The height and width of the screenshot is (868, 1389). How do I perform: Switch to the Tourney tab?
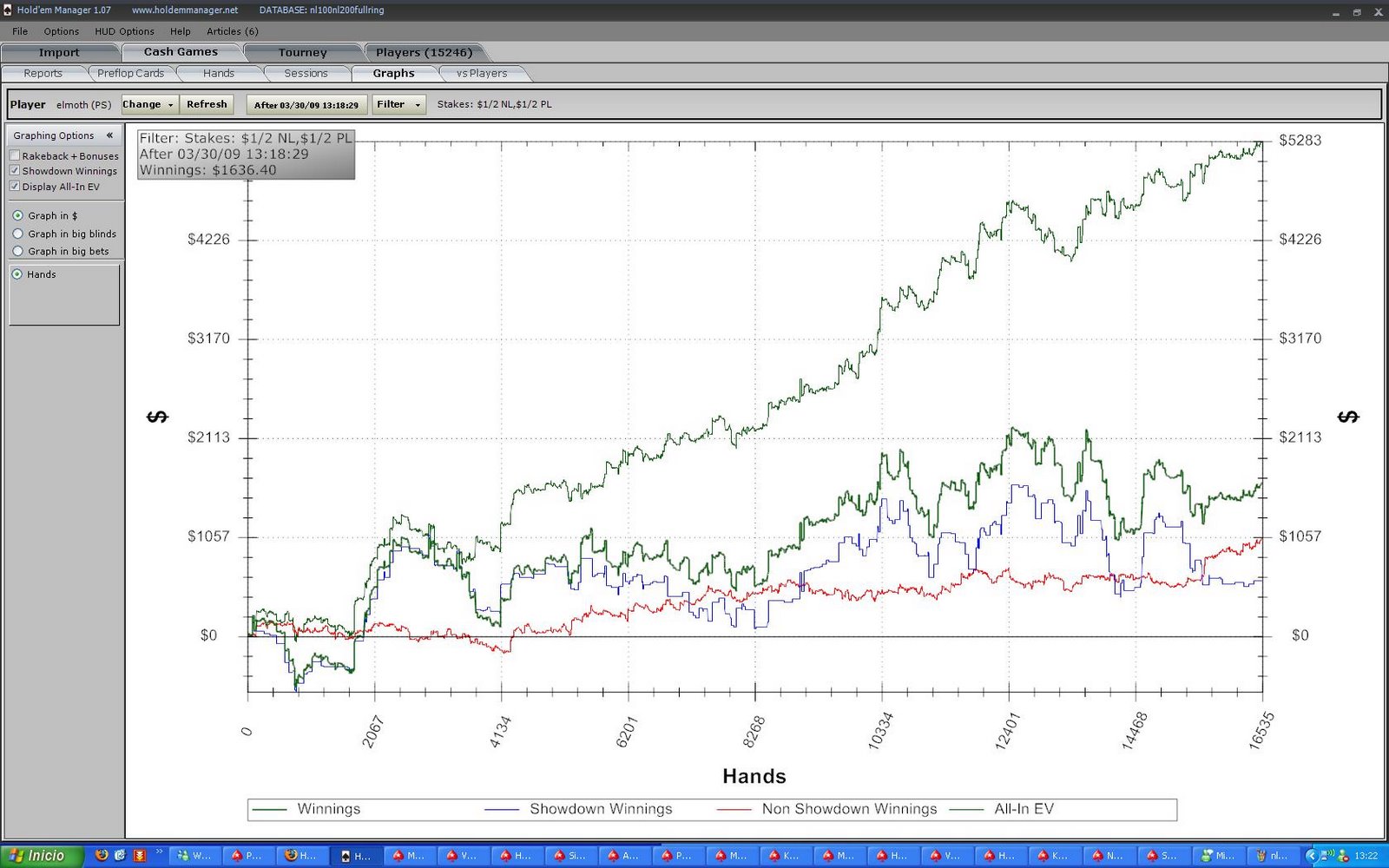[303, 52]
